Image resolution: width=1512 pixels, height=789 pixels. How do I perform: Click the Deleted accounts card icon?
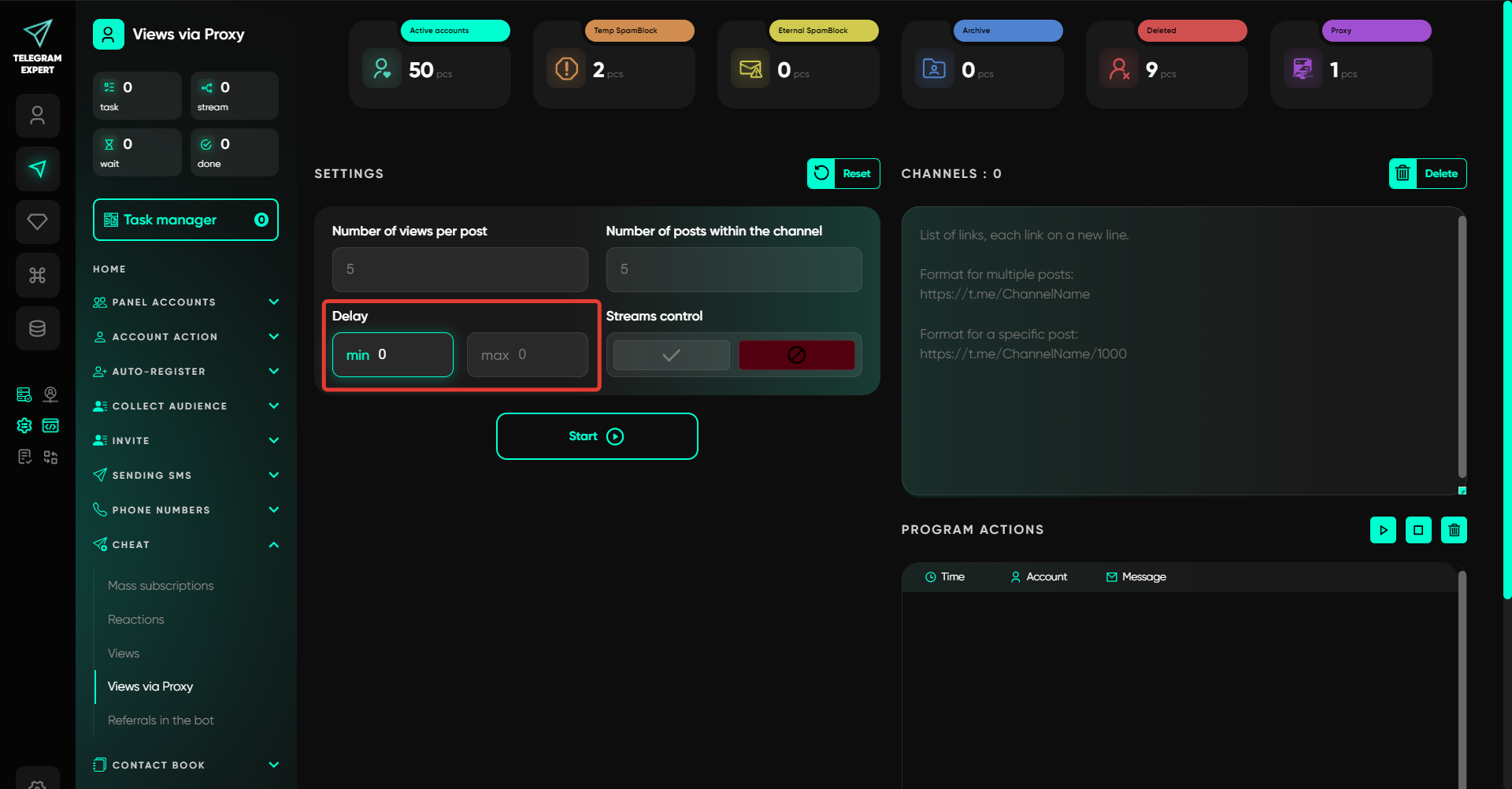coord(1119,69)
